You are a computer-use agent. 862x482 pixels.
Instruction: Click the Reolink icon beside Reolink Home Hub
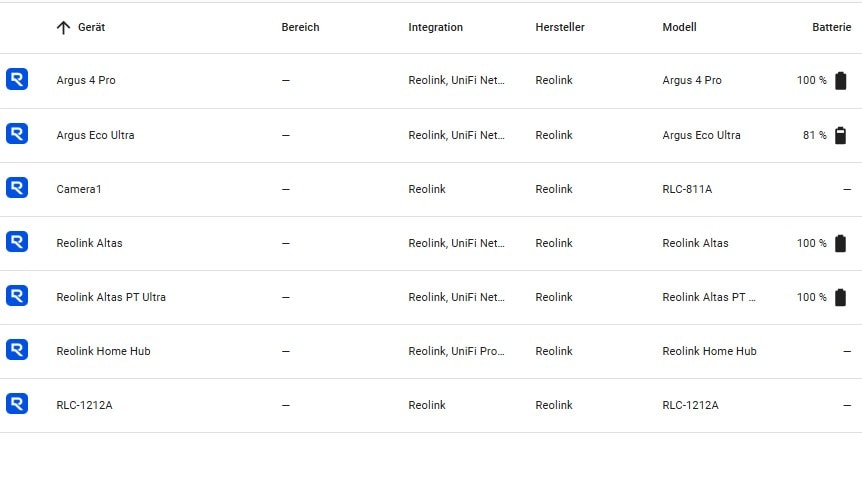click(x=17, y=350)
